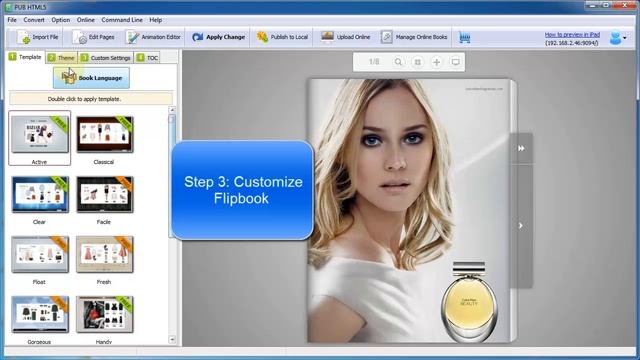Launch the Animation Editor
The height and width of the screenshot is (360, 640).
click(153, 37)
